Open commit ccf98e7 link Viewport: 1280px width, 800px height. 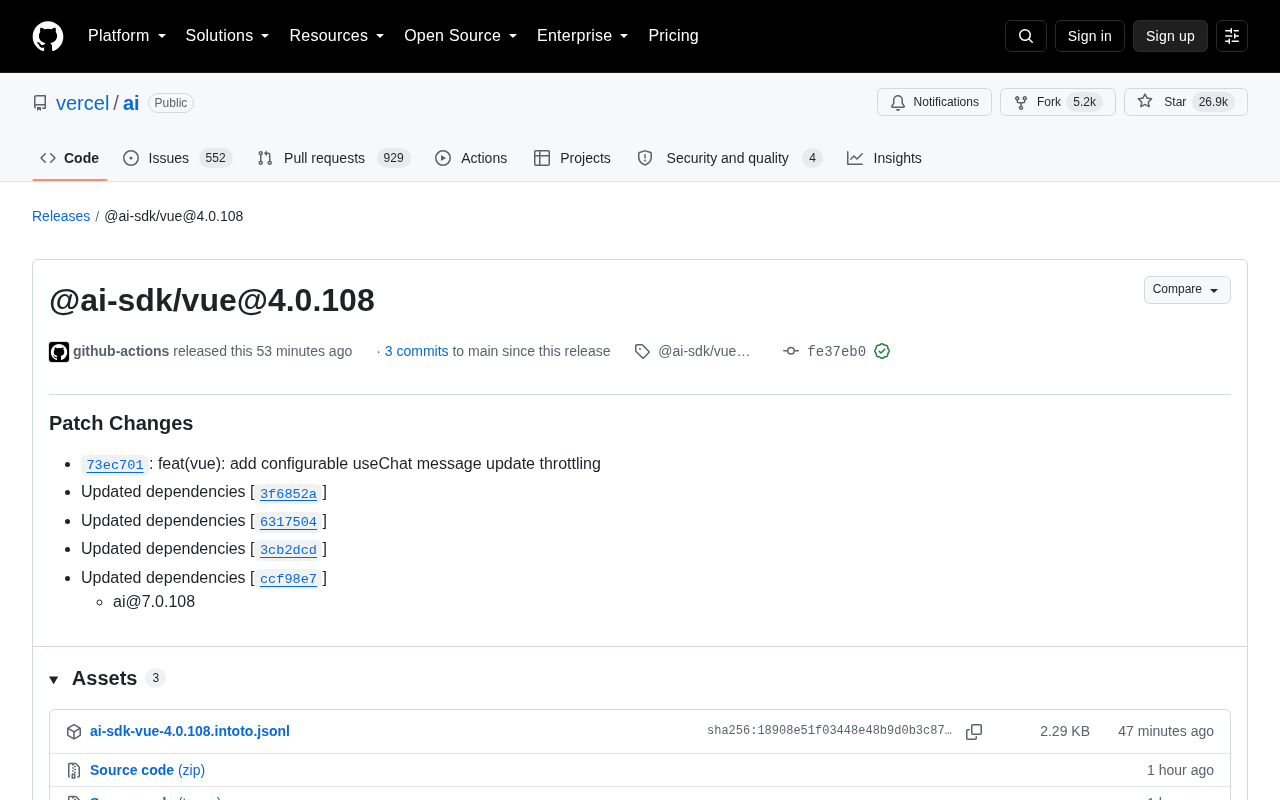288,579
